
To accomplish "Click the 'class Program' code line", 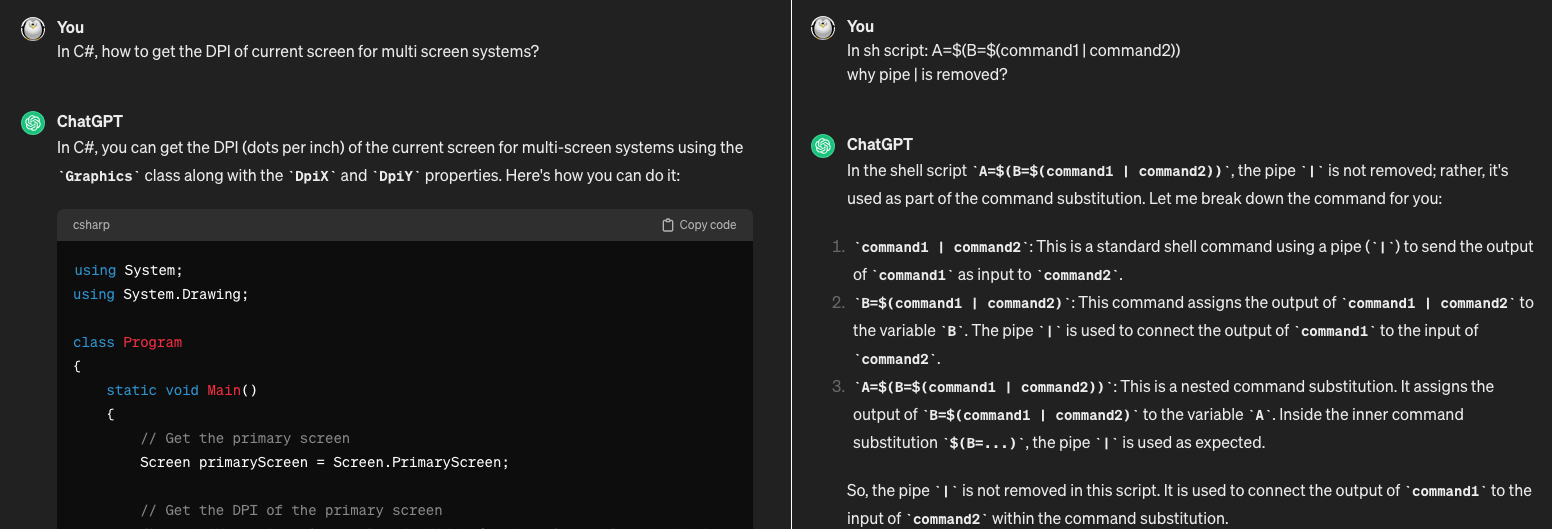I will 127,342.
